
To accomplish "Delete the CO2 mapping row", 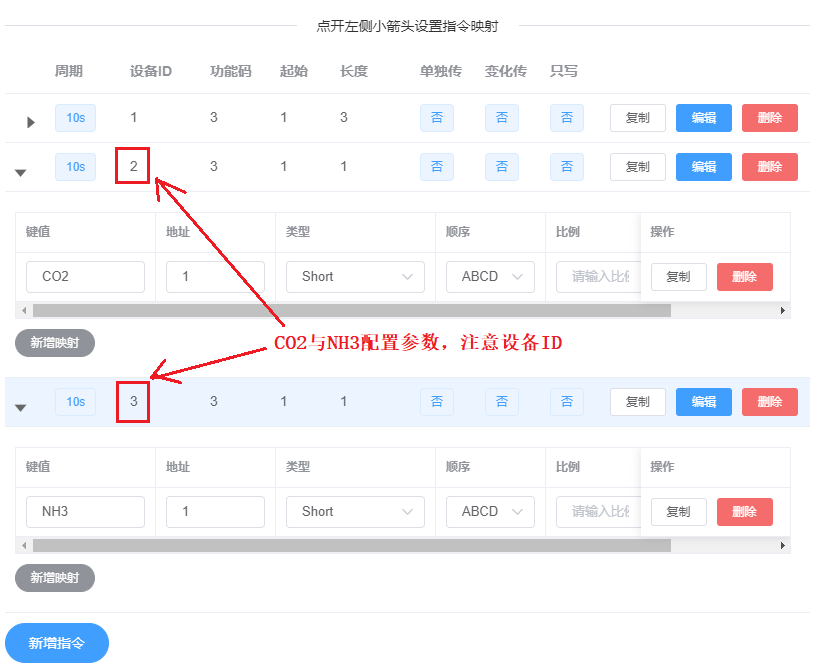I will tap(744, 277).
